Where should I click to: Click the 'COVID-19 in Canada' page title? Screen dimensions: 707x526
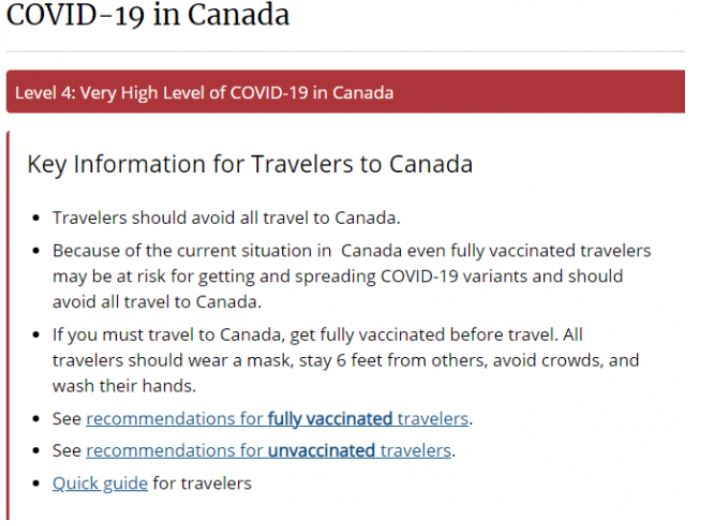tap(148, 17)
